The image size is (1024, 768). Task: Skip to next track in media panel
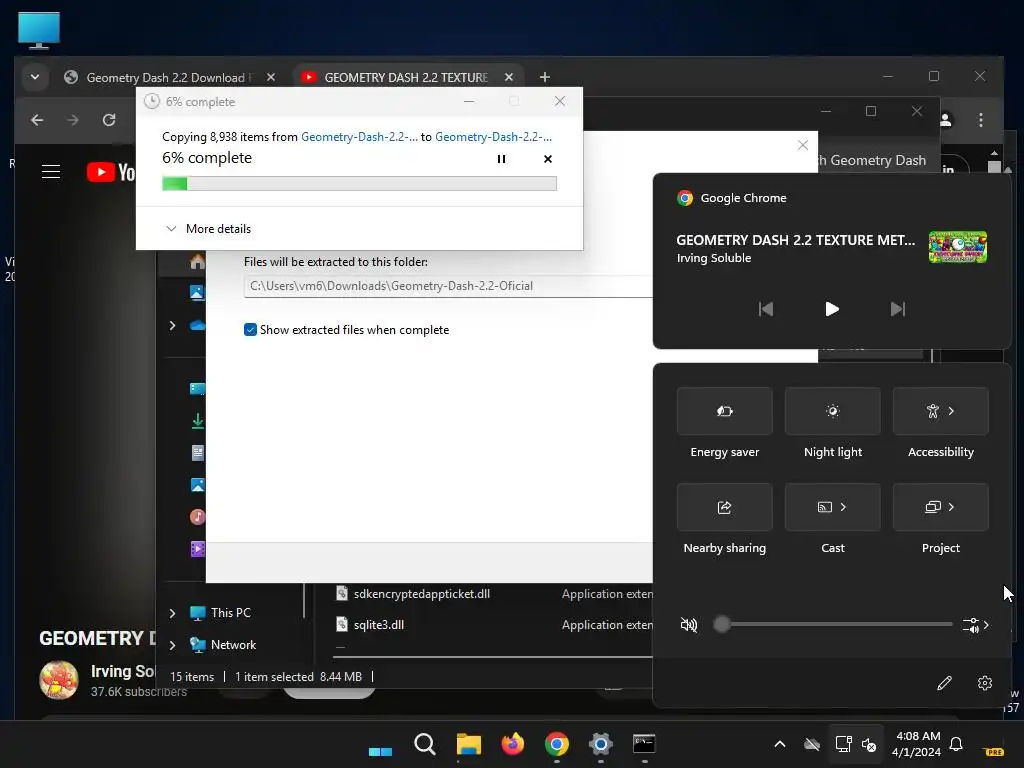click(898, 309)
